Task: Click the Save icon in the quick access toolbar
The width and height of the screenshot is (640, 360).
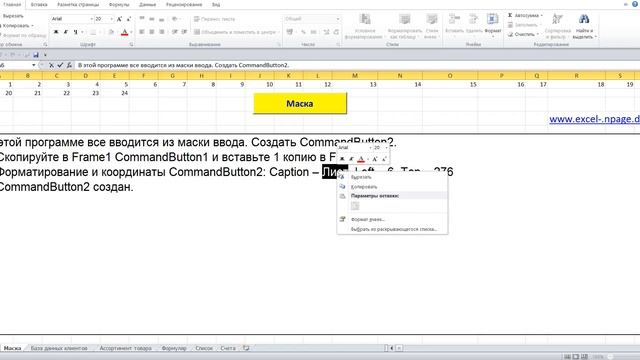Action: (36, 55)
